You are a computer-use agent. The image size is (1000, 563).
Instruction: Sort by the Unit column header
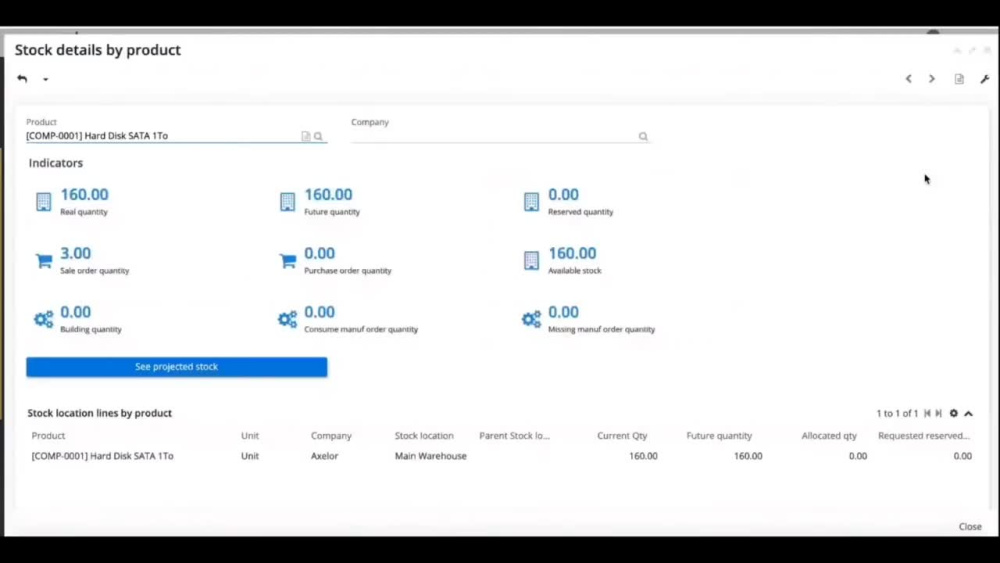click(x=250, y=435)
